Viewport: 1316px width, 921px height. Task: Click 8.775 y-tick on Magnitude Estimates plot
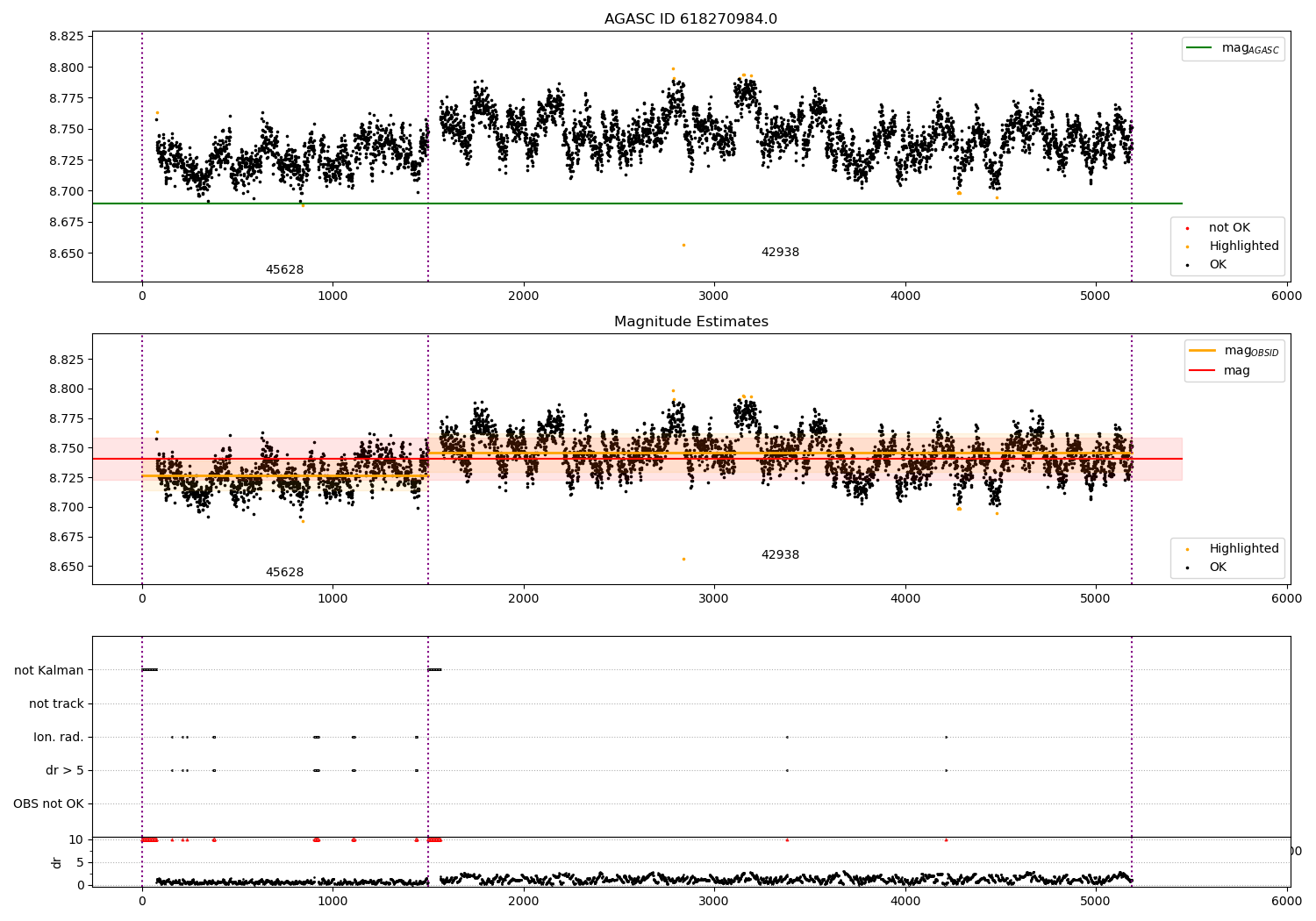point(68,418)
